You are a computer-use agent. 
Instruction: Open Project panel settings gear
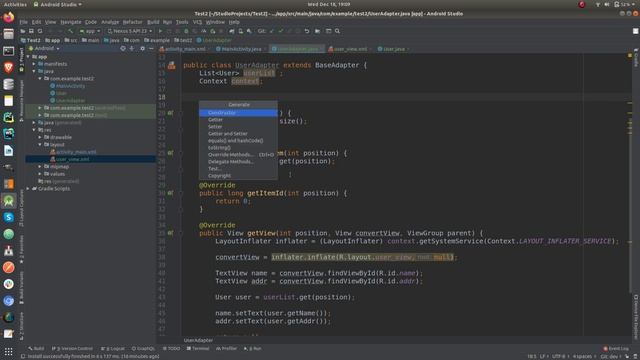pos(142,49)
